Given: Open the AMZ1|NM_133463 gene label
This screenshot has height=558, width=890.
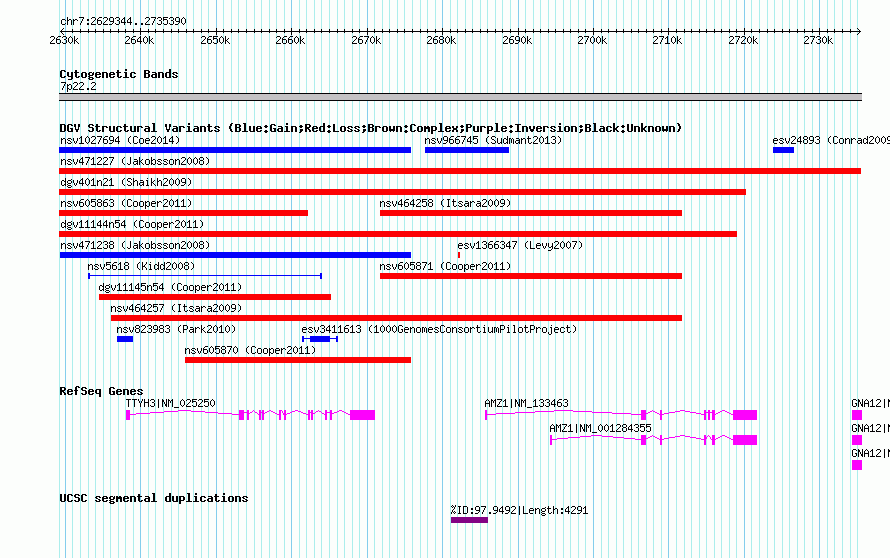Looking at the screenshot, I should [526, 403].
